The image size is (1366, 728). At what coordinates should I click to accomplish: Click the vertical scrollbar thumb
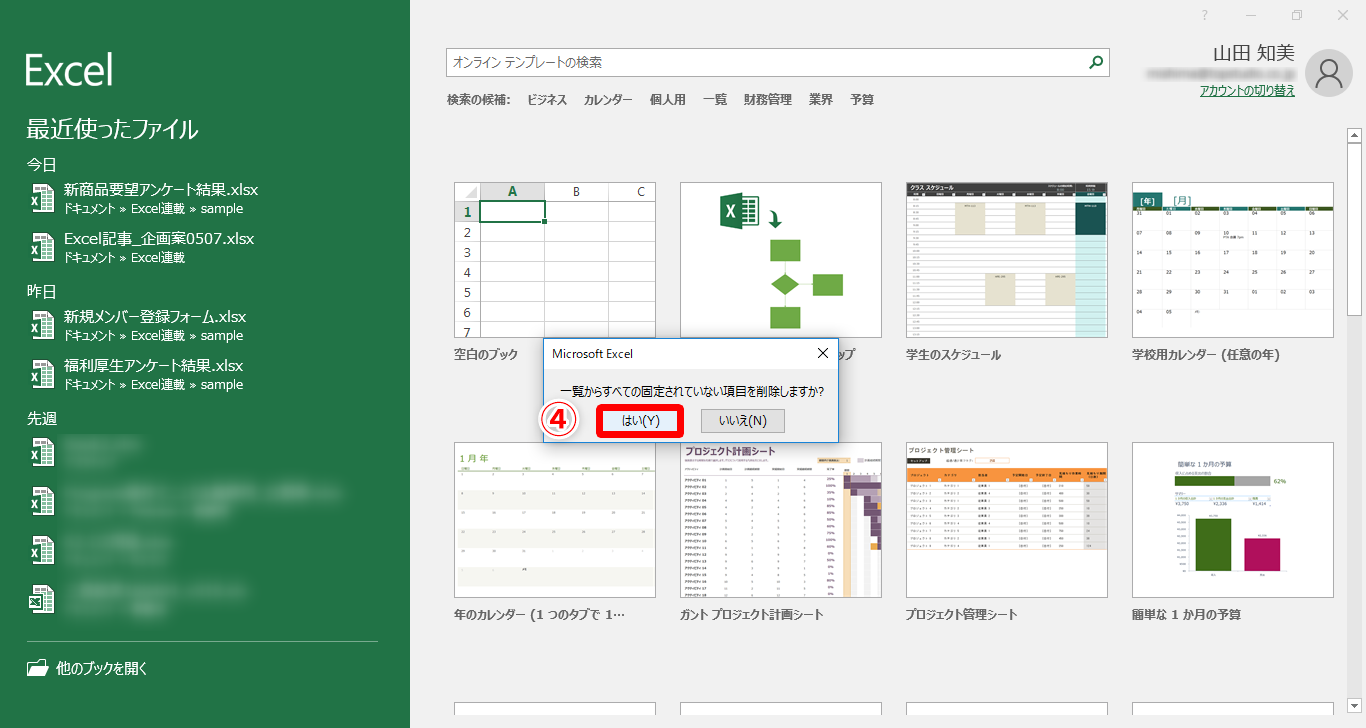coord(1354,230)
